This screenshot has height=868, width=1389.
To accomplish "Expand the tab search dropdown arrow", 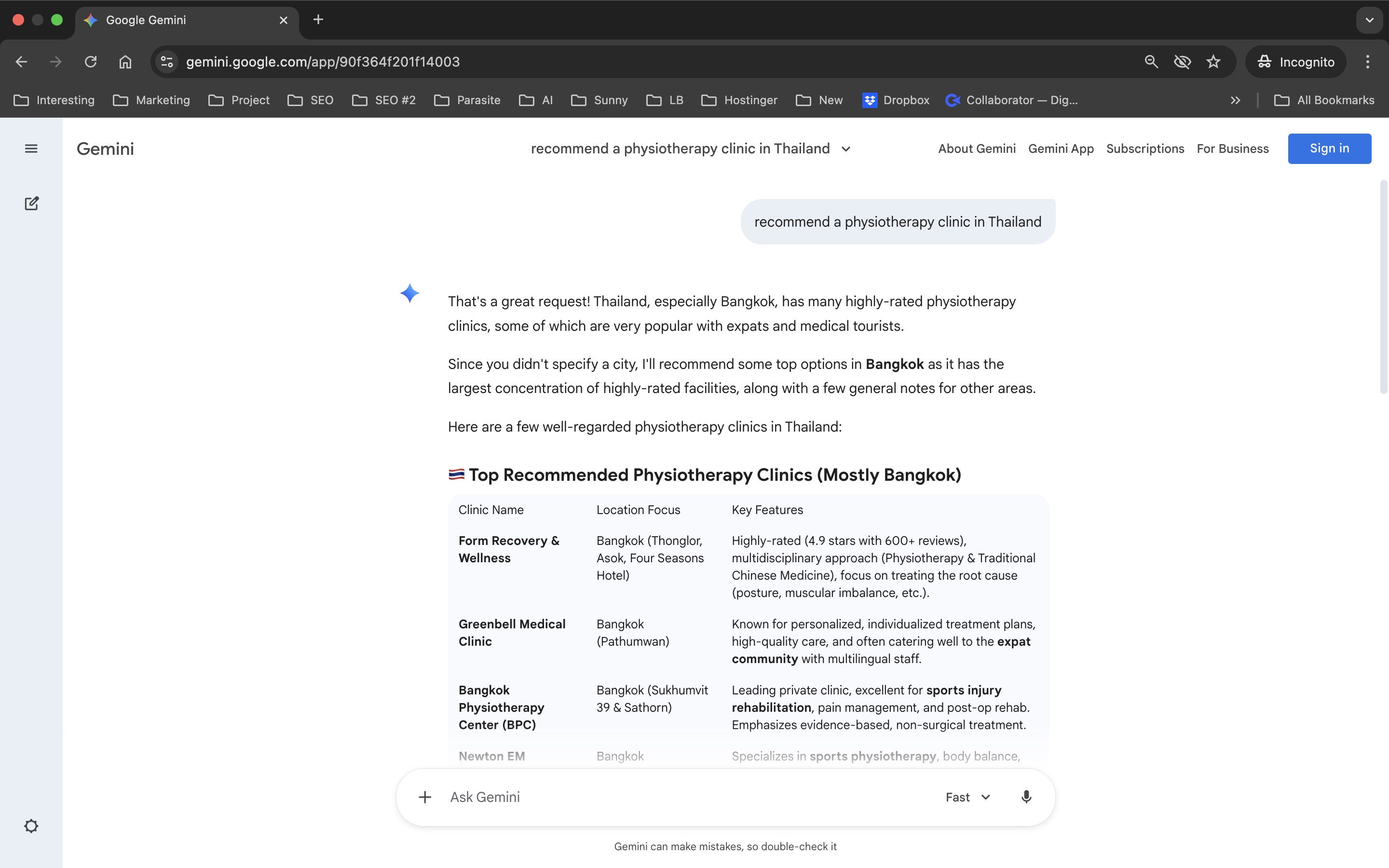I will coord(1370,20).
